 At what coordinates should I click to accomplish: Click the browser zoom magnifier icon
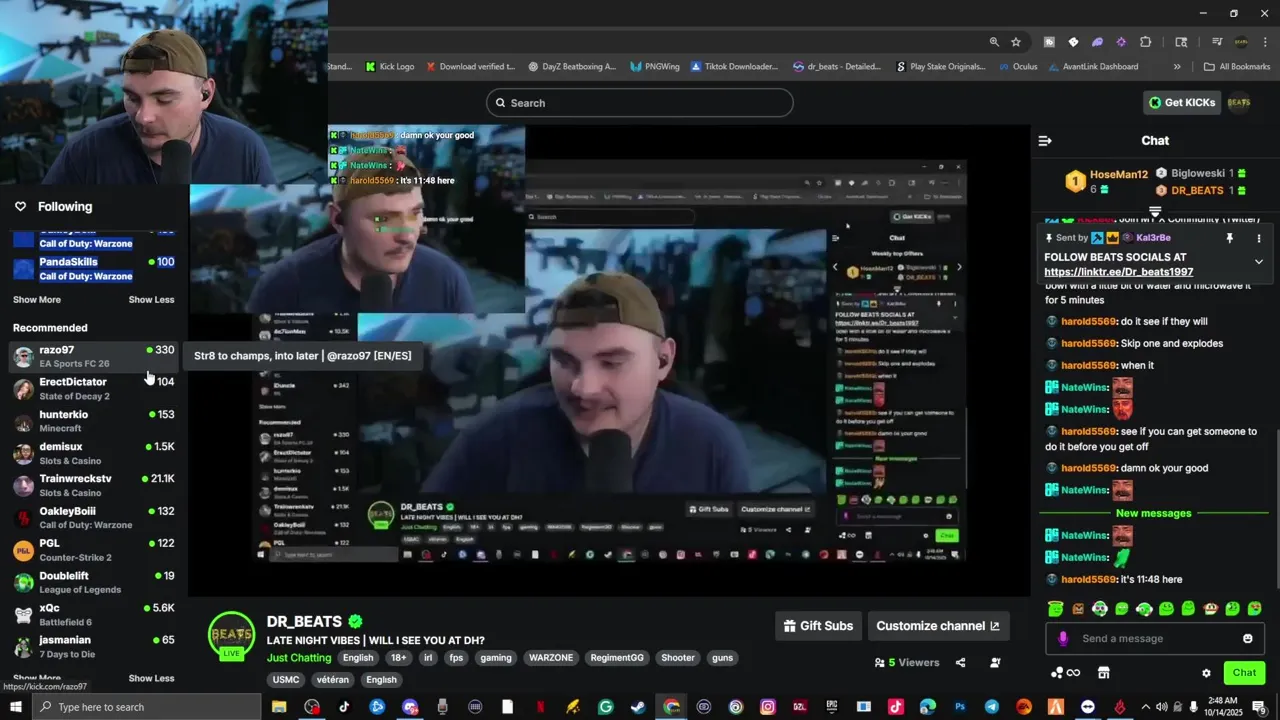click(994, 42)
